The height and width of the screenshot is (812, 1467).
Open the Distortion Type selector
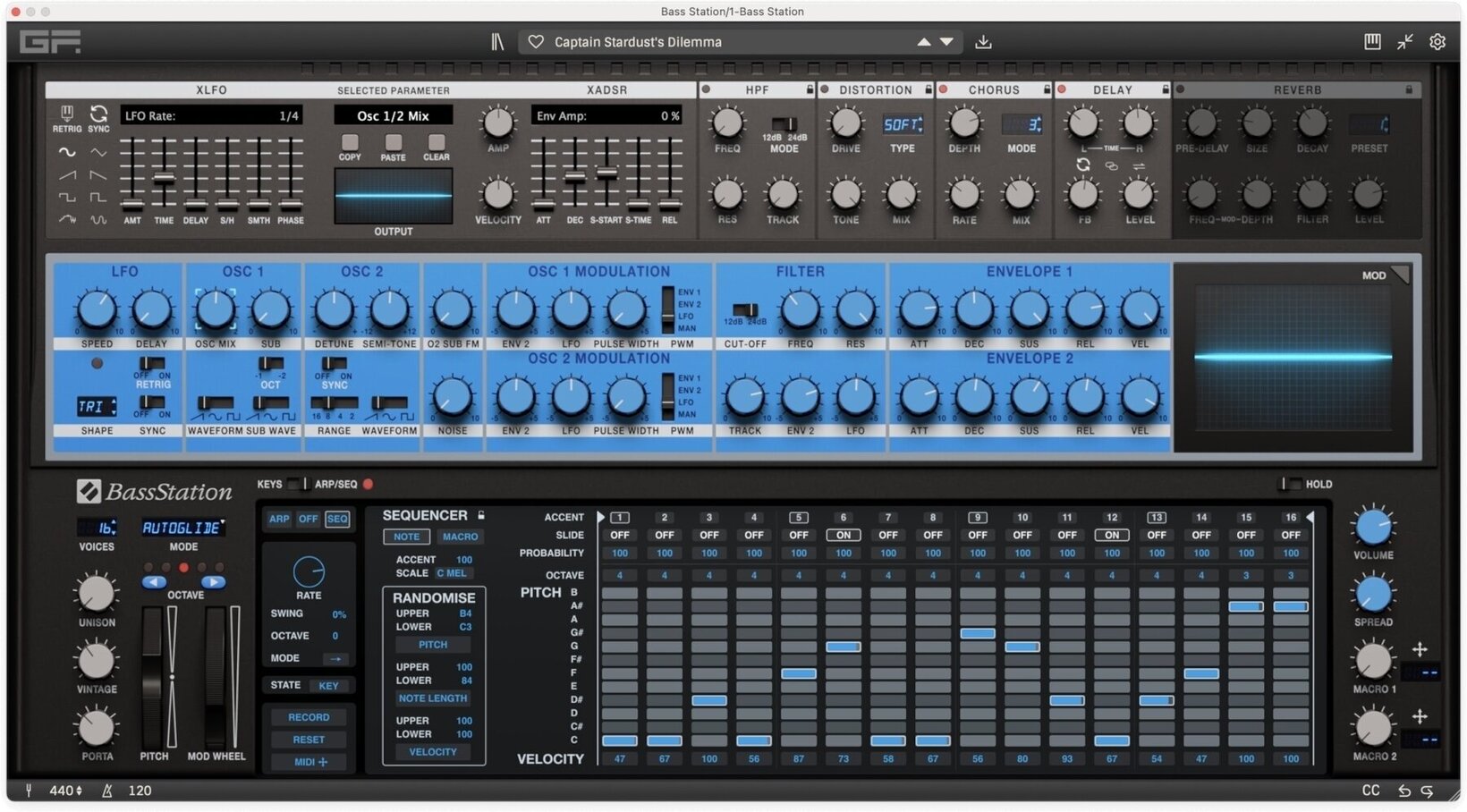(903, 125)
